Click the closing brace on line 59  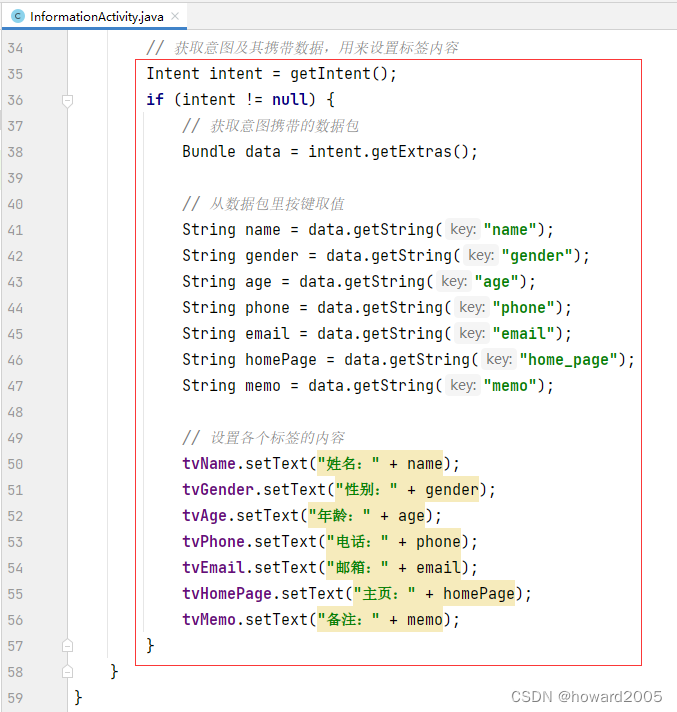pyautogui.click(x=78, y=697)
